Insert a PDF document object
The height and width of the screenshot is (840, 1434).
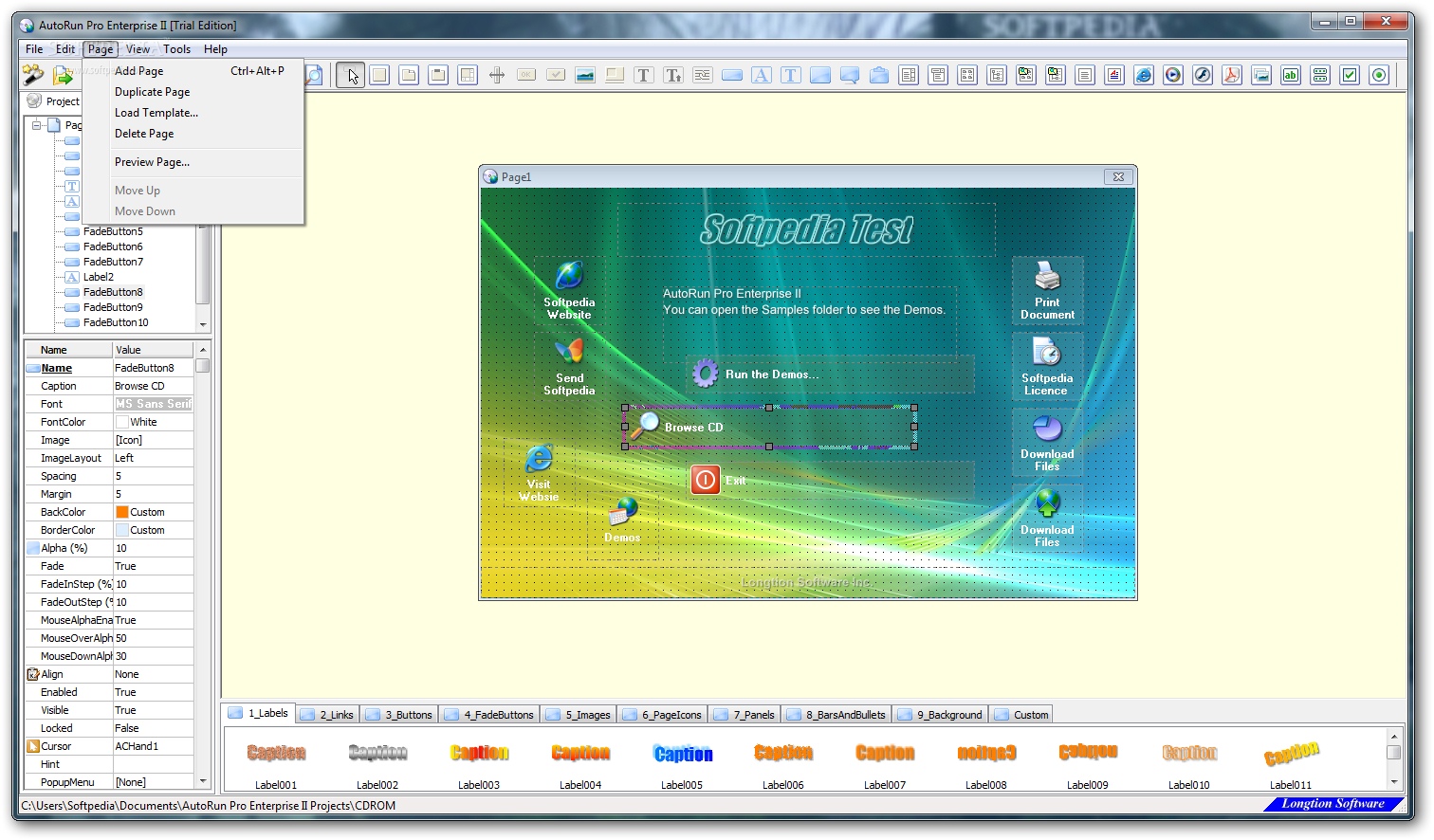pos(1232,75)
